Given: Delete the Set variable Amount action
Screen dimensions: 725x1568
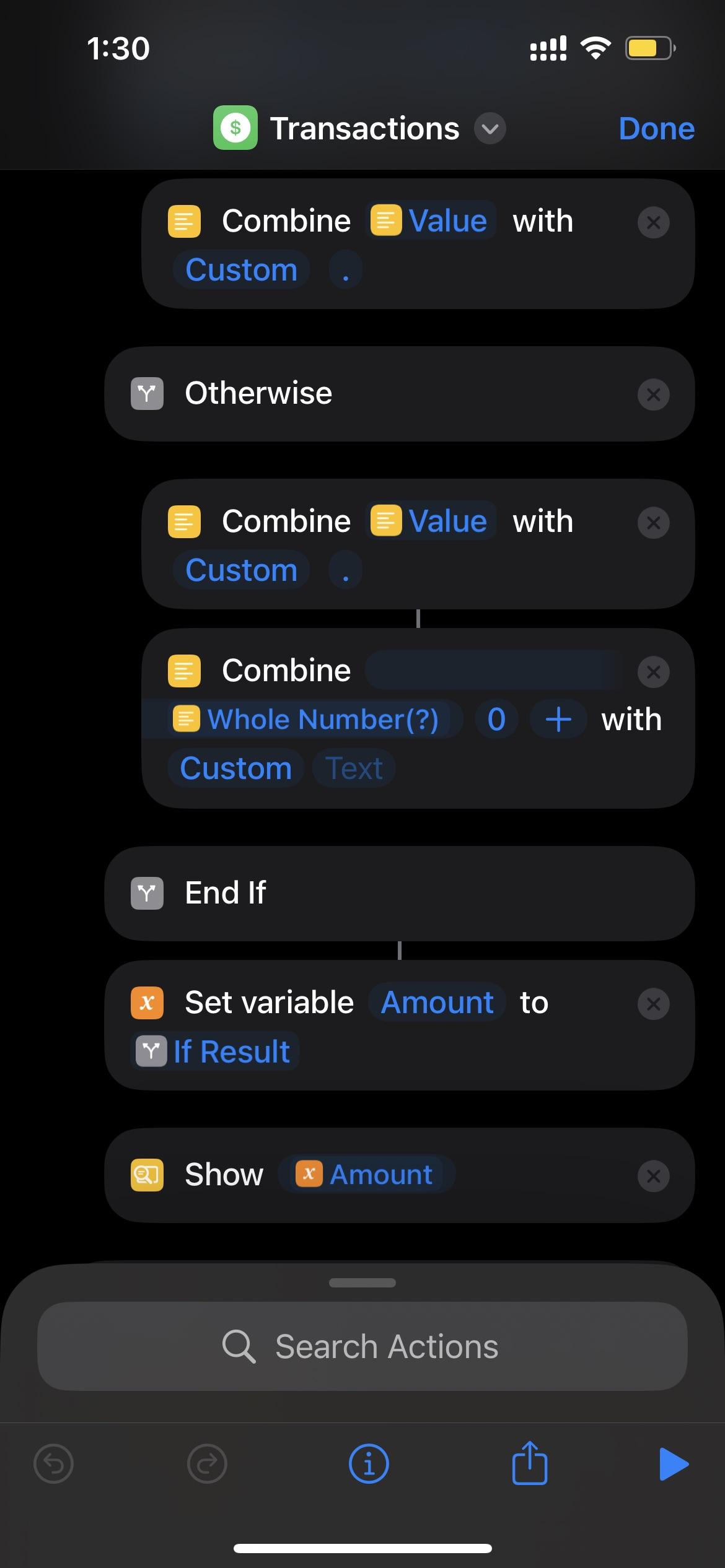Looking at the screenshot, I should click(x=653, y=1004).
